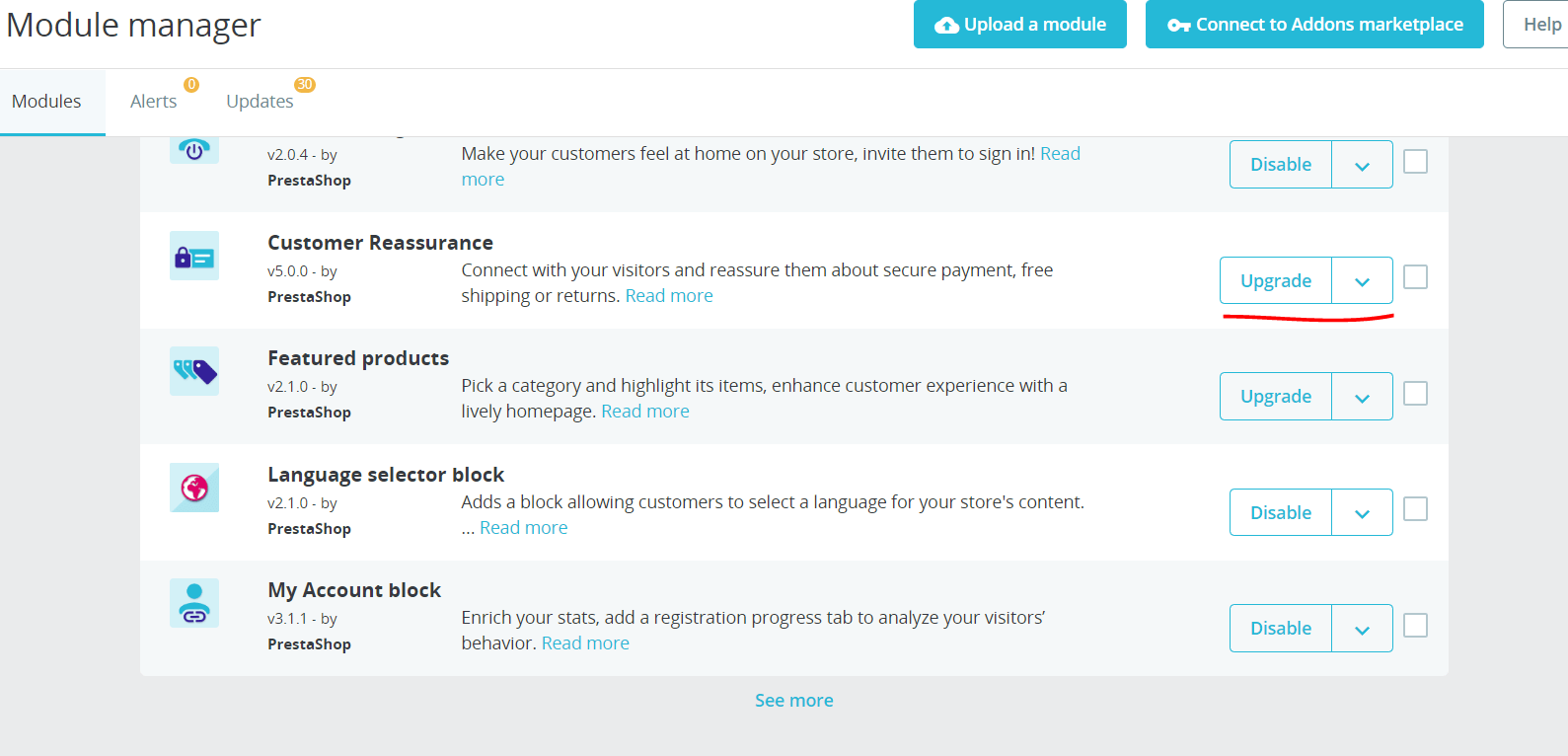Upgrade the Customer Reassurance module
This screenshot has height=756, width=1568.
(x=1276, y=281)
